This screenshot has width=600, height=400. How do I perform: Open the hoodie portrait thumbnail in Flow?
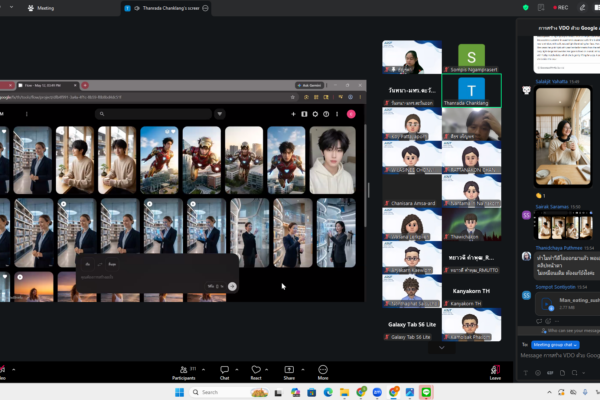pyautogui.click(x=332, y=160)
